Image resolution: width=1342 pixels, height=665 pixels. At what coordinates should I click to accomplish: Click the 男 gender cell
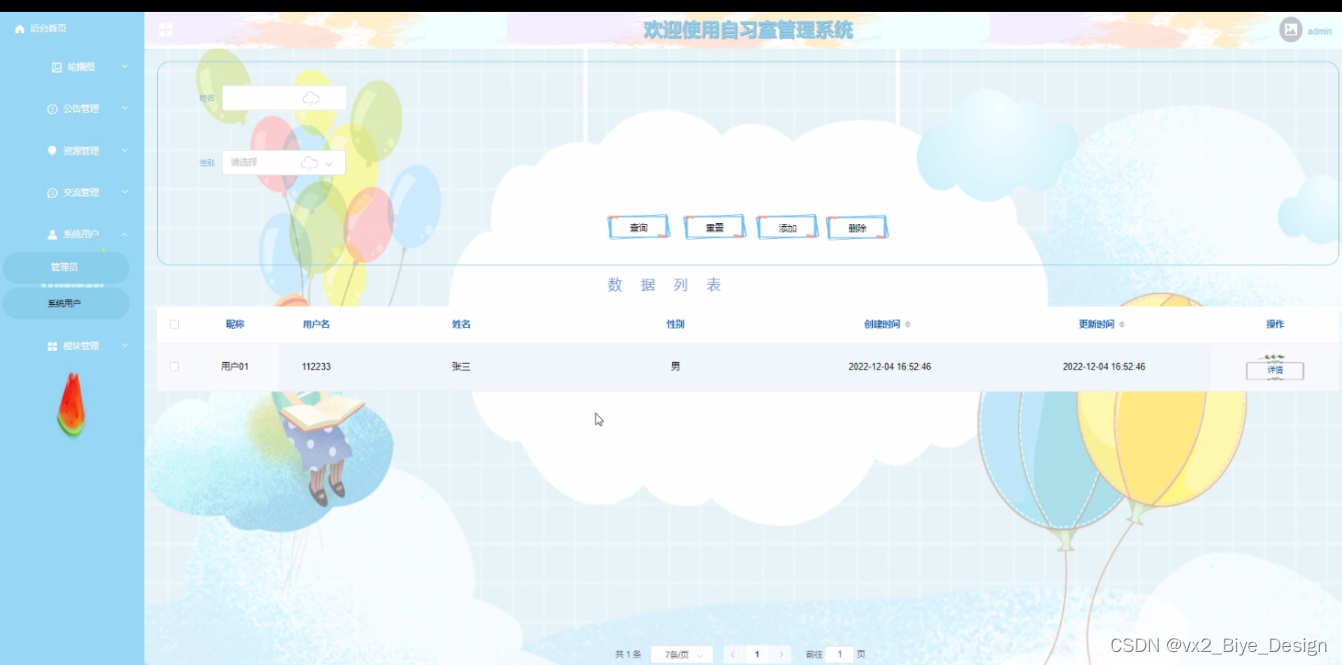pyautogui.click(x=675, y=367)
